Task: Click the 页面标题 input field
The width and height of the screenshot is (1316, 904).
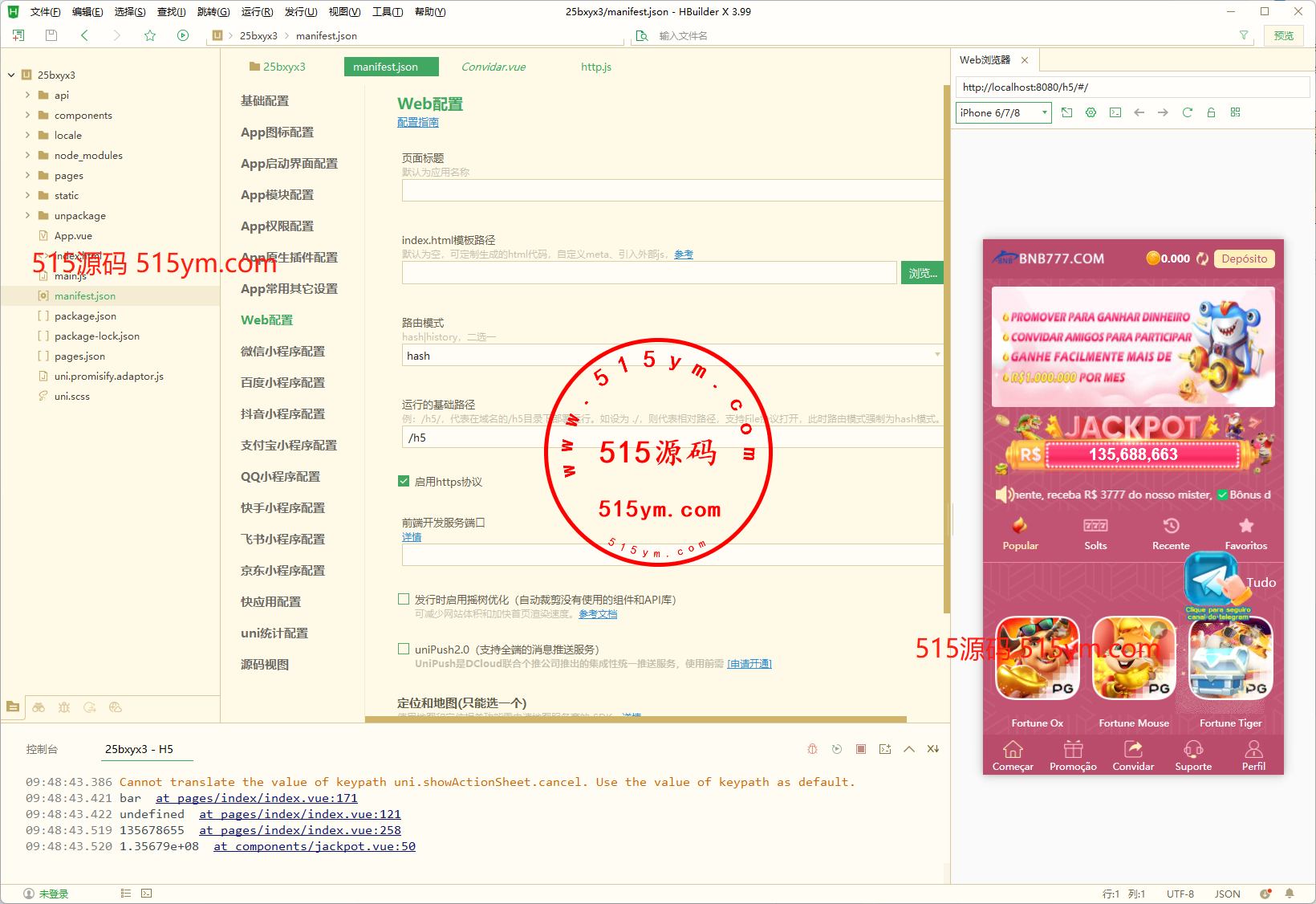Action: pyautogui.click(x=671, y=190)
